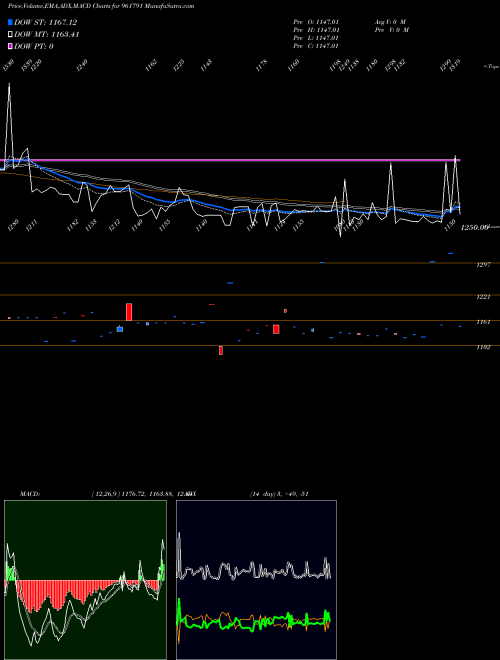
Task: Open the ADX indicator chart panel
Action: coord(256,580)
